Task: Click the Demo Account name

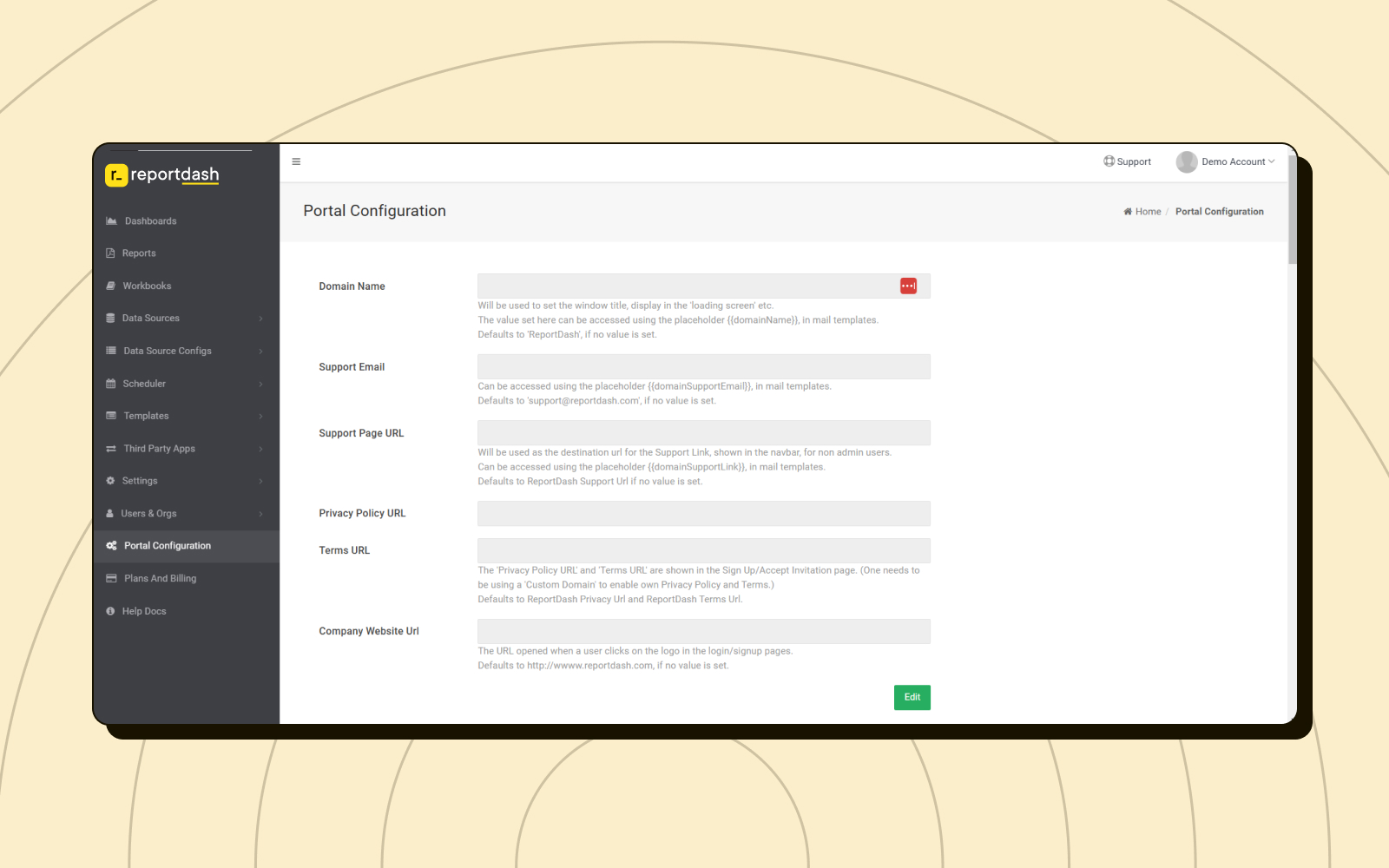Action: pyautogui.click(x=1233, y=162)
